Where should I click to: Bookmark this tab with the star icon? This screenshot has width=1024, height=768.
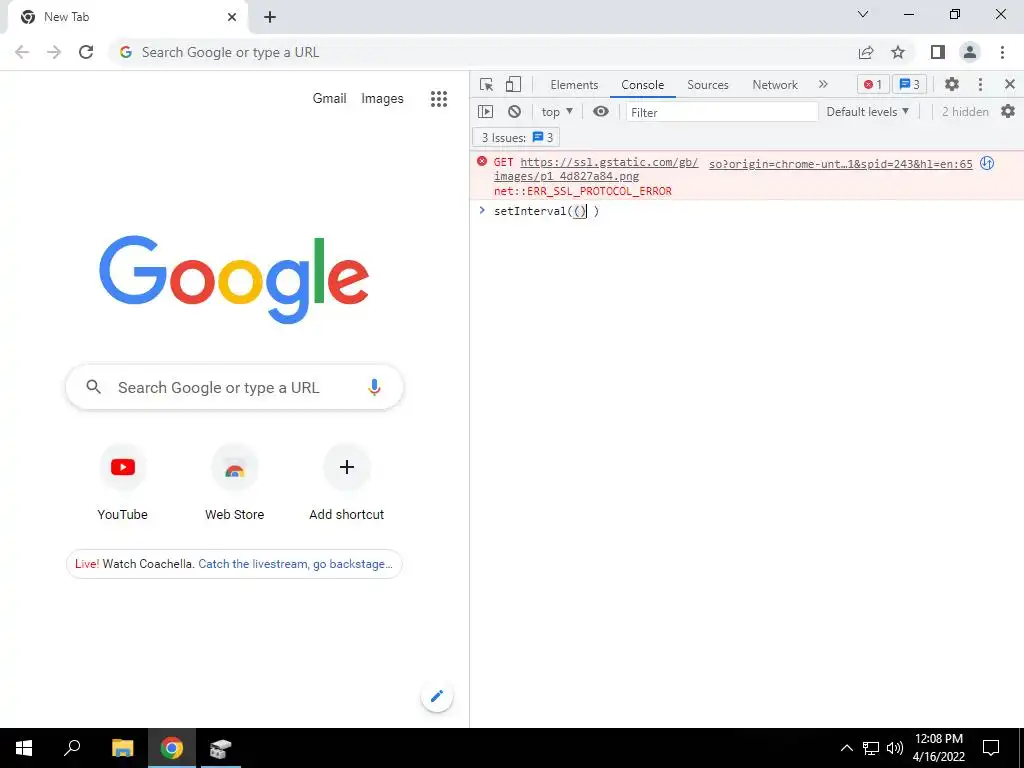point(898,52)
